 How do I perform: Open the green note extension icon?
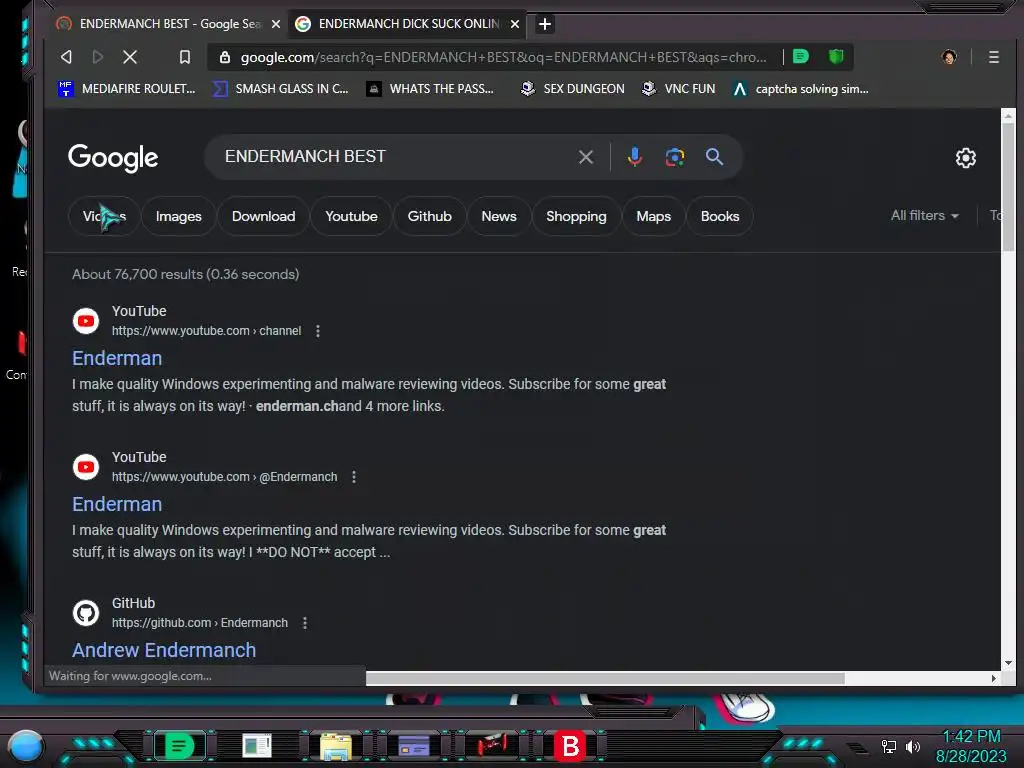coord(801,56)
